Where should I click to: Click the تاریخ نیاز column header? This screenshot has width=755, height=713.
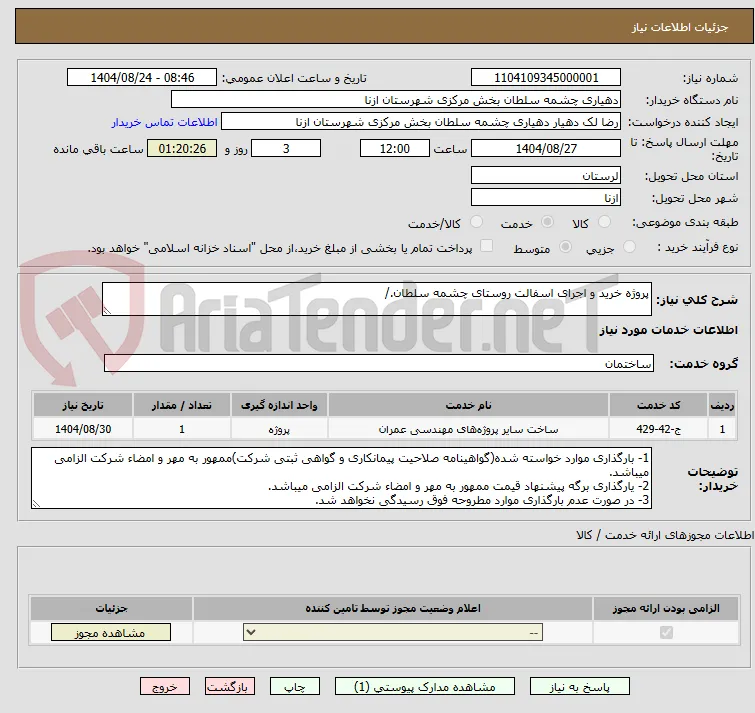83,405
